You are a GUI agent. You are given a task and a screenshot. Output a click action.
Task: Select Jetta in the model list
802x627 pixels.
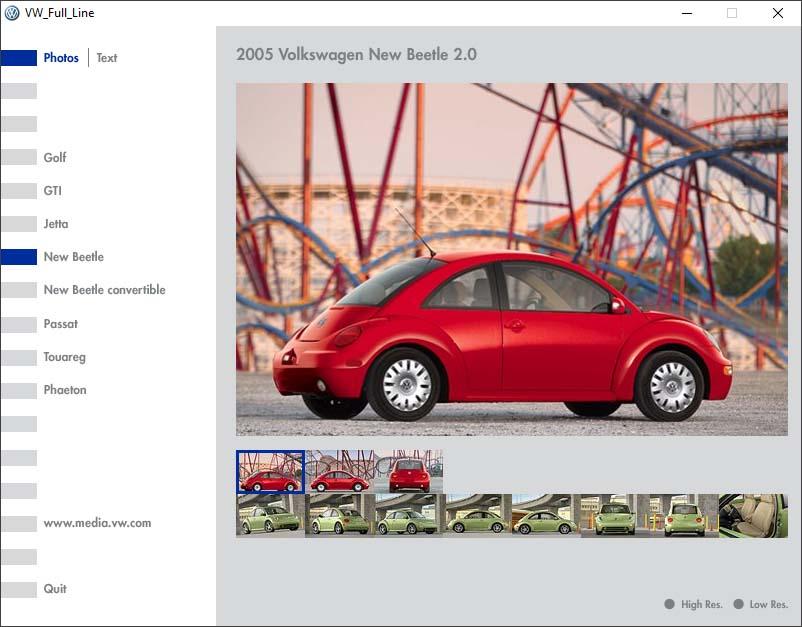56,224
